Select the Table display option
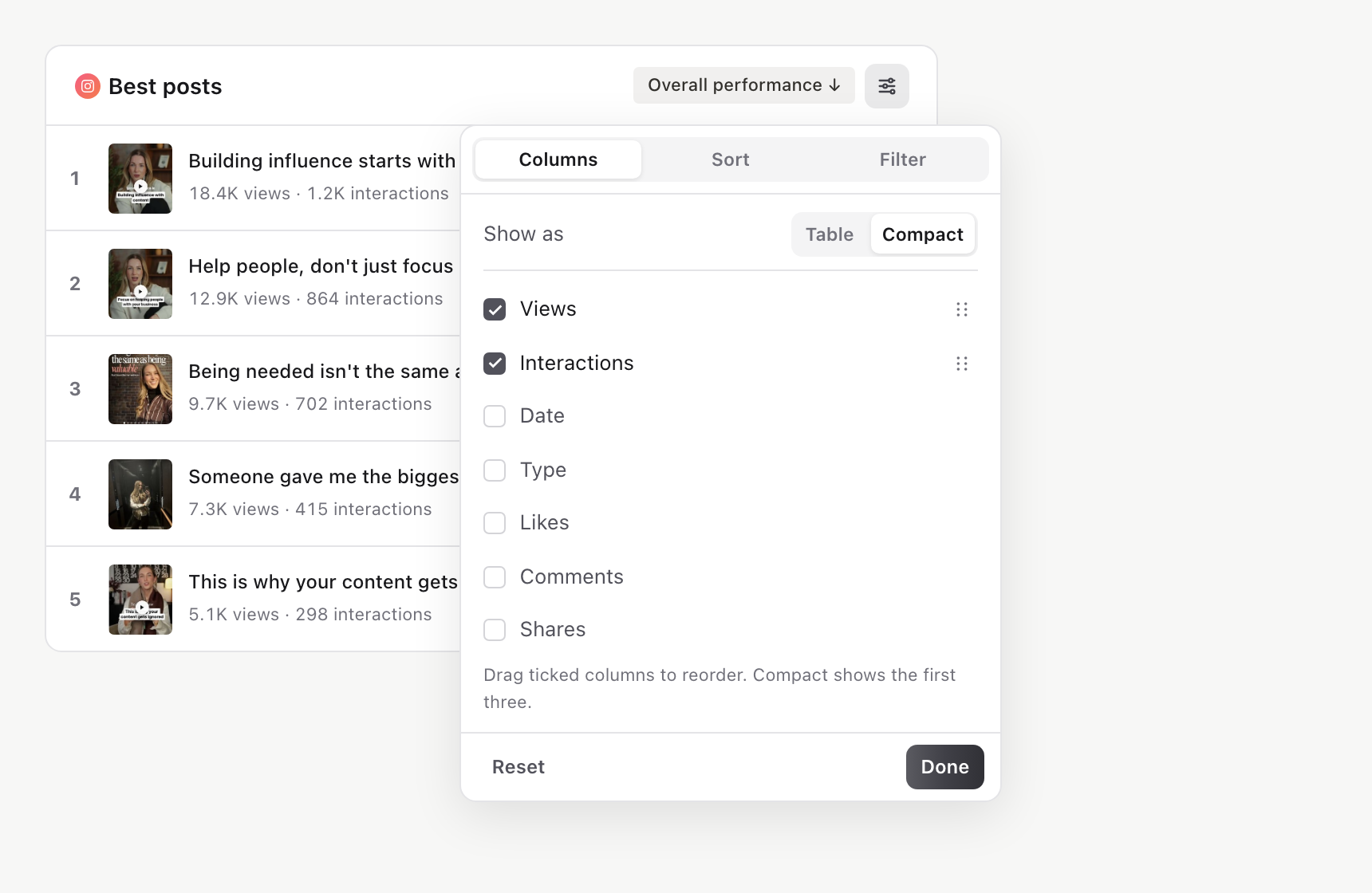 tap(830, 234)
